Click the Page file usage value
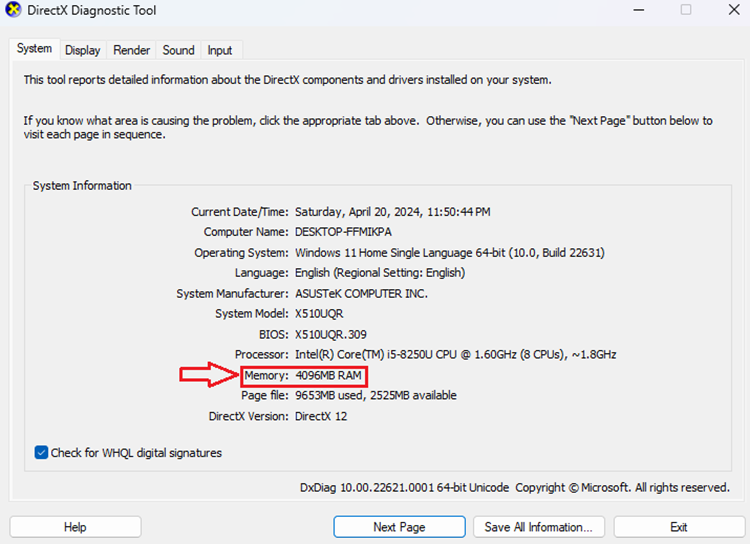The image size is (750, 544). click(375, 396)
